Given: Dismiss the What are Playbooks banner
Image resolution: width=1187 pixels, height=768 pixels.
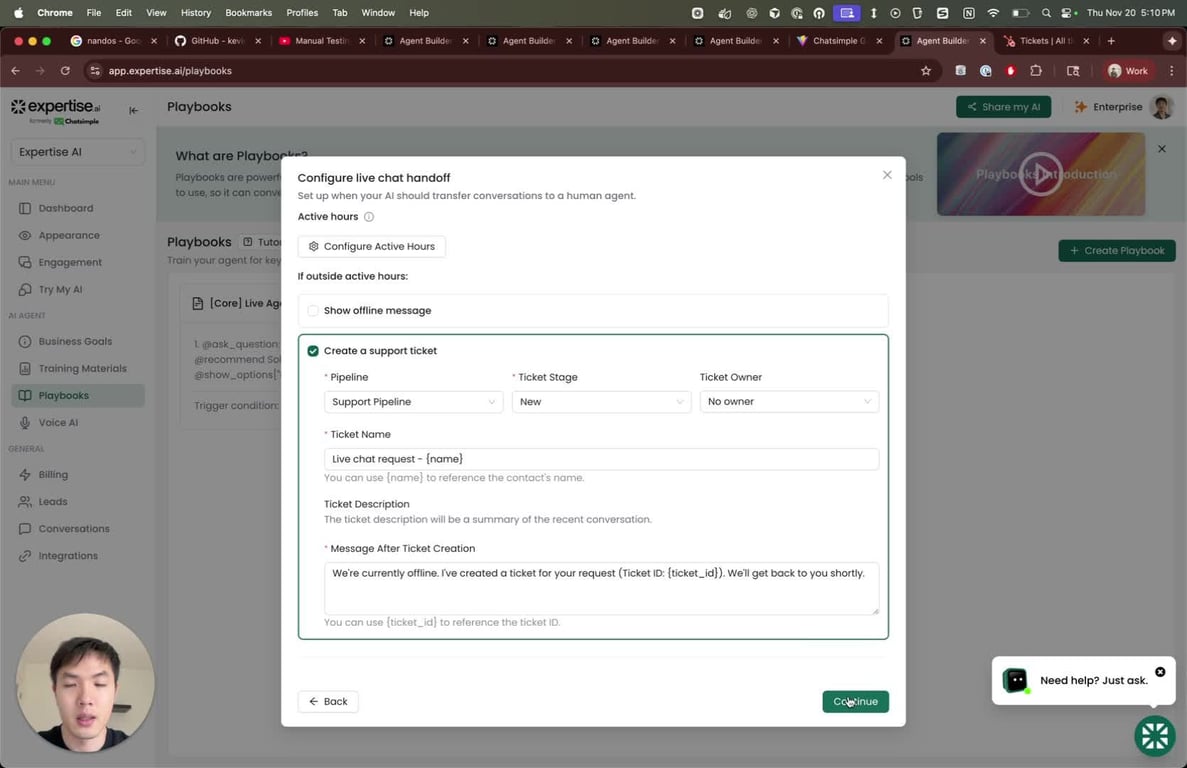Looking at the screenshot, I should click(1161, 149).
